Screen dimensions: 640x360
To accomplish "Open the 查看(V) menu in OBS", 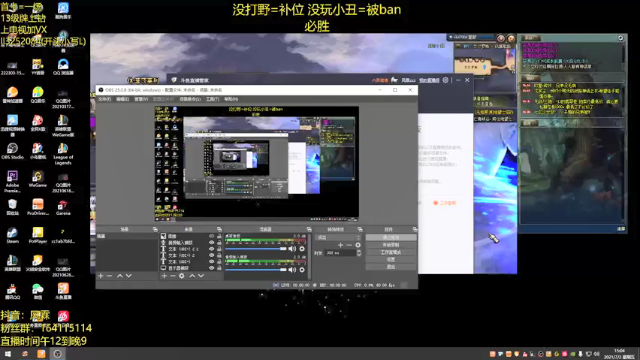I will click(x=141, y=99).
